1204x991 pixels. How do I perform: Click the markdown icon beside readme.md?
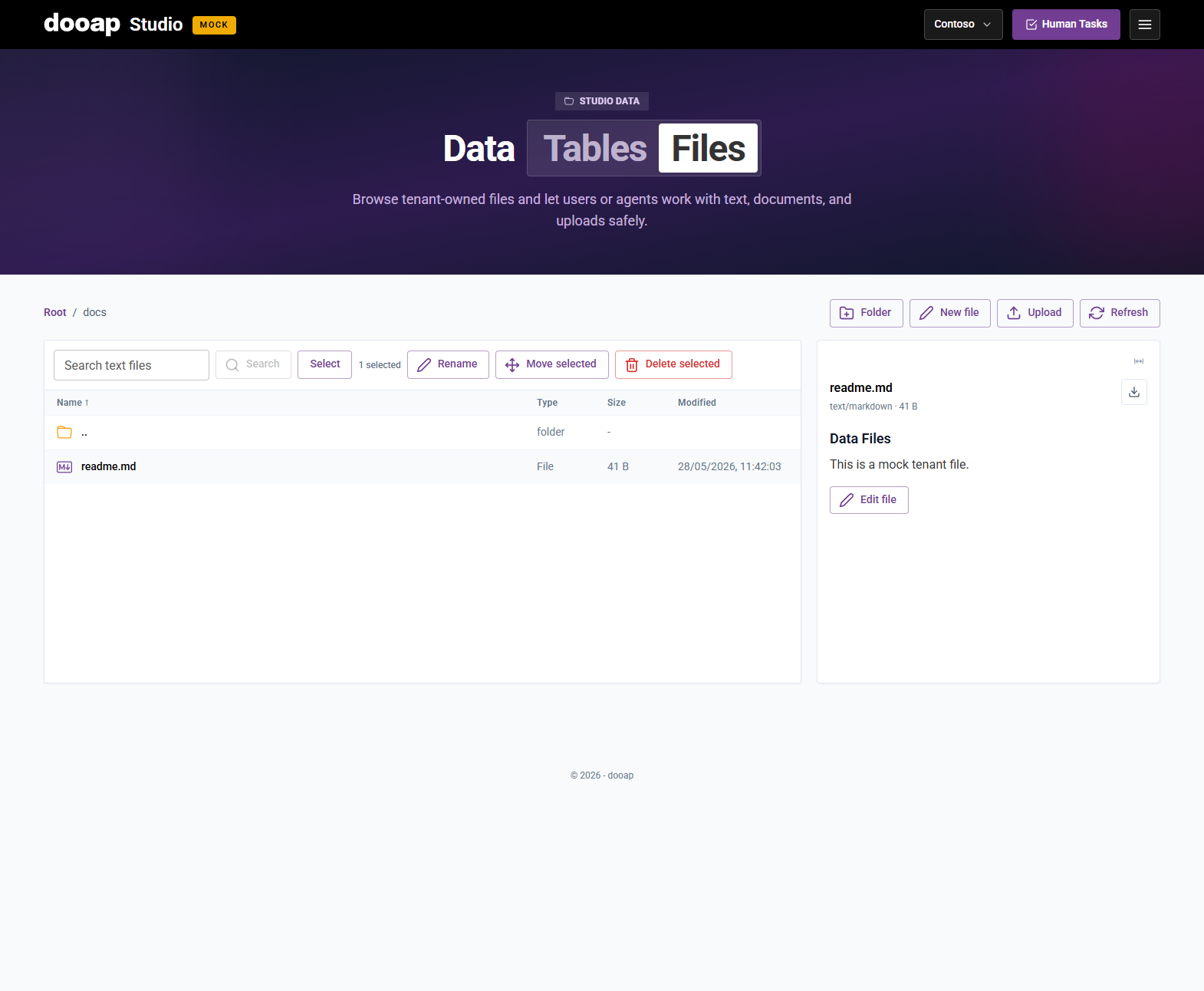(64, 466)
